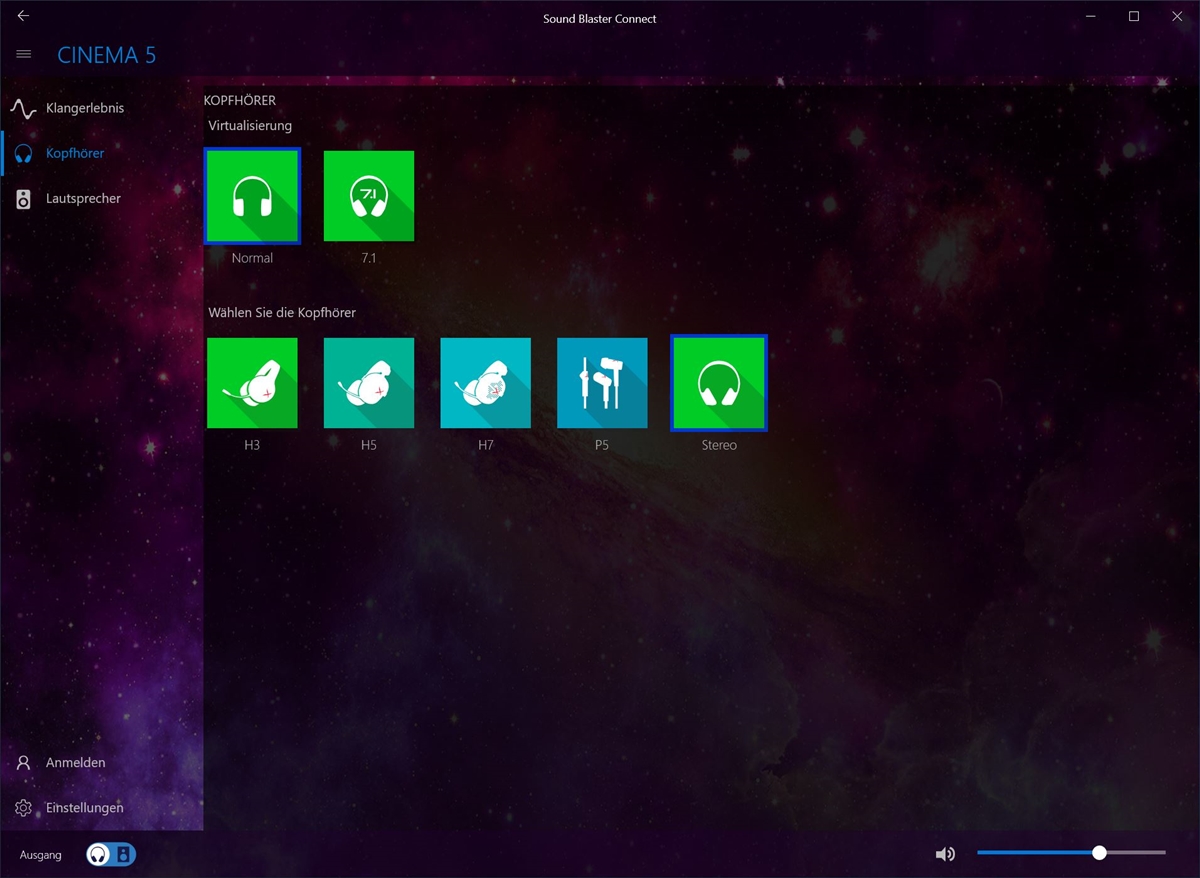
Task: Choose the H5 headset tile
Action: coord(369,383)
